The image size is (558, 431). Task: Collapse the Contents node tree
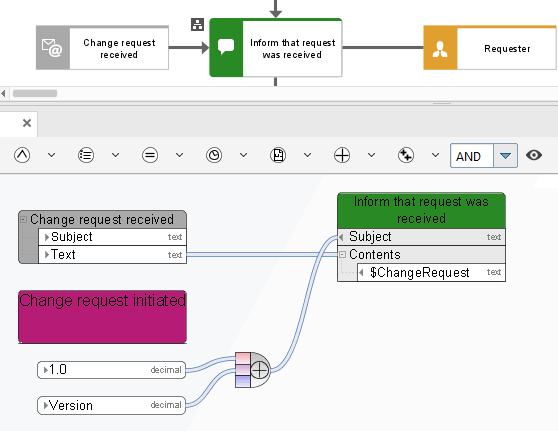click(x=342, y=254)
